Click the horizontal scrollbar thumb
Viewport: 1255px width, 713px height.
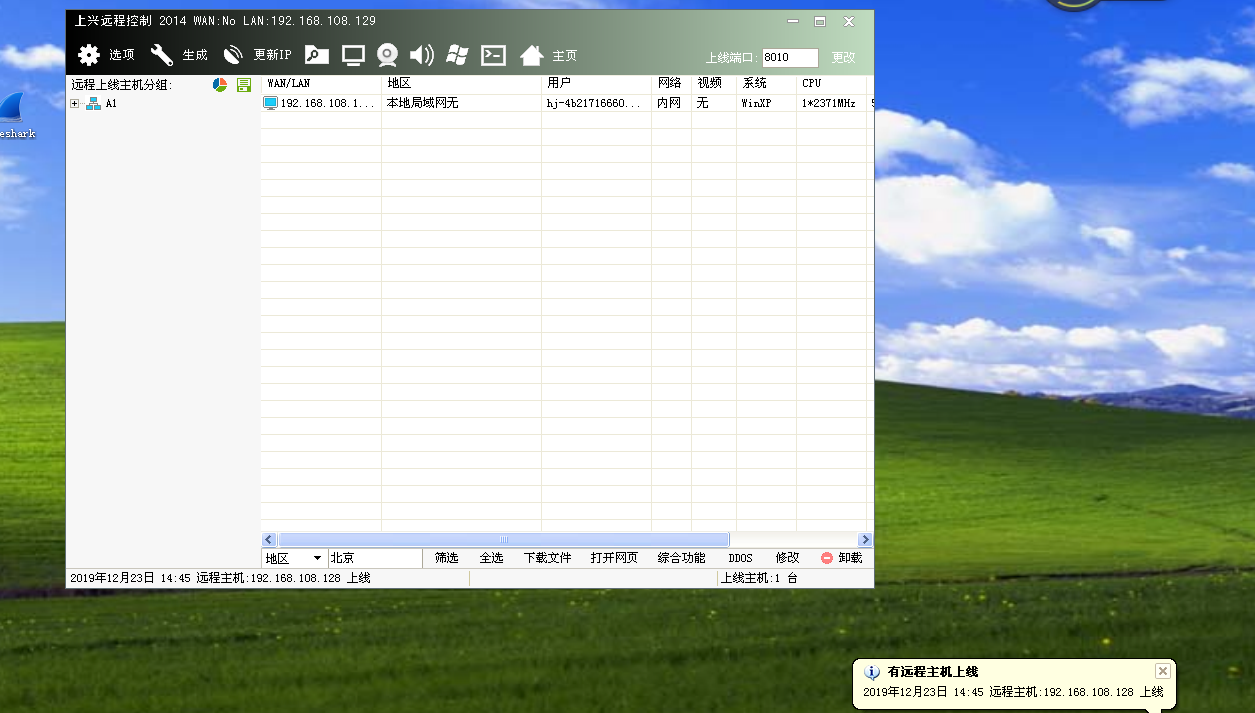coord(503,540)
